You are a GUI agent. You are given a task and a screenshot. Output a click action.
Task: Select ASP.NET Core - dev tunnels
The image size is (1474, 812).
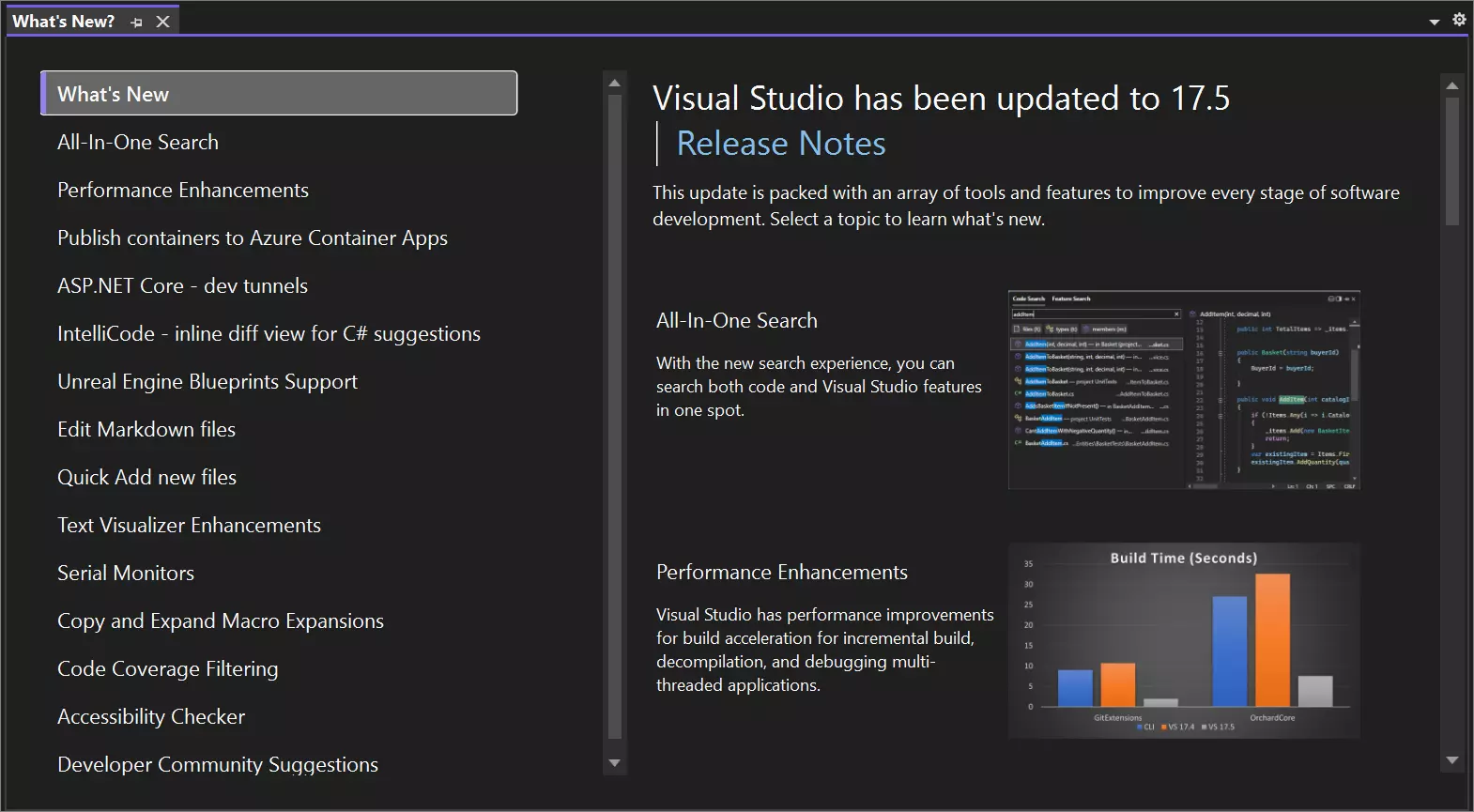(x=182, y=285)
